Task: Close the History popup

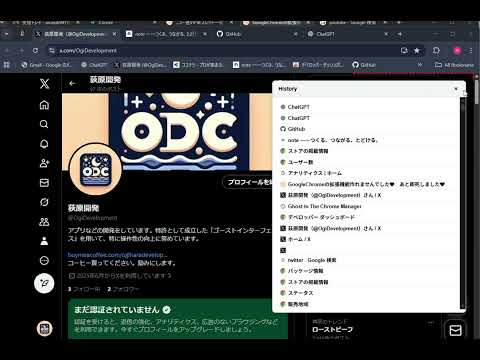Action: [x=456, y=89]
